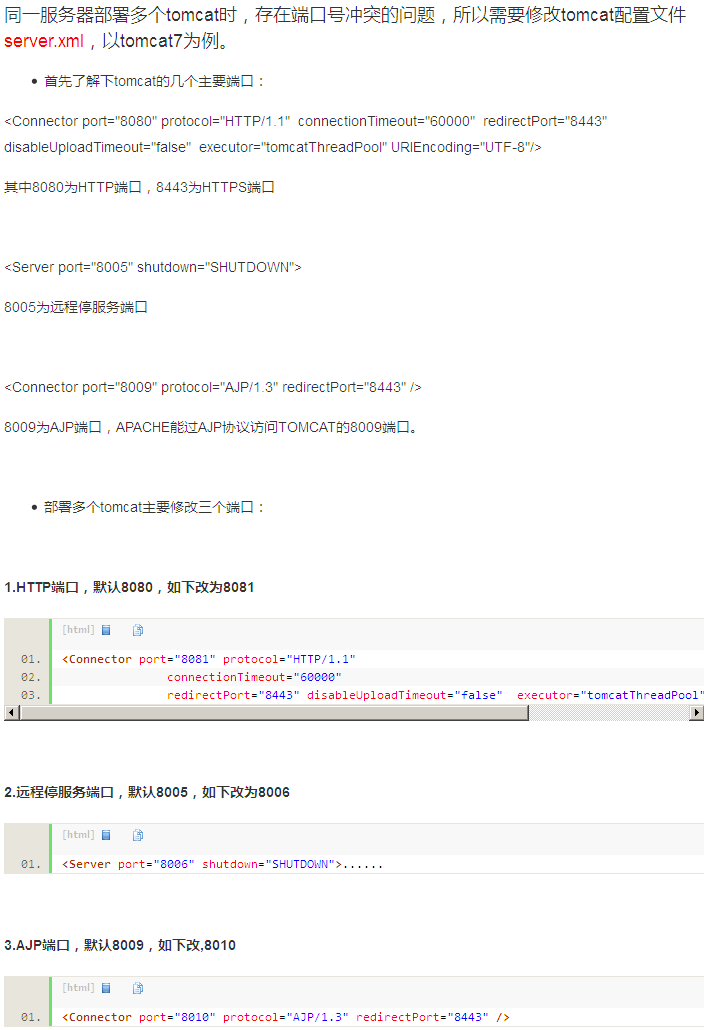Click the [html] label in AJP port code block
Viewport: 704px width, 1030px height.
click(78, 987)
